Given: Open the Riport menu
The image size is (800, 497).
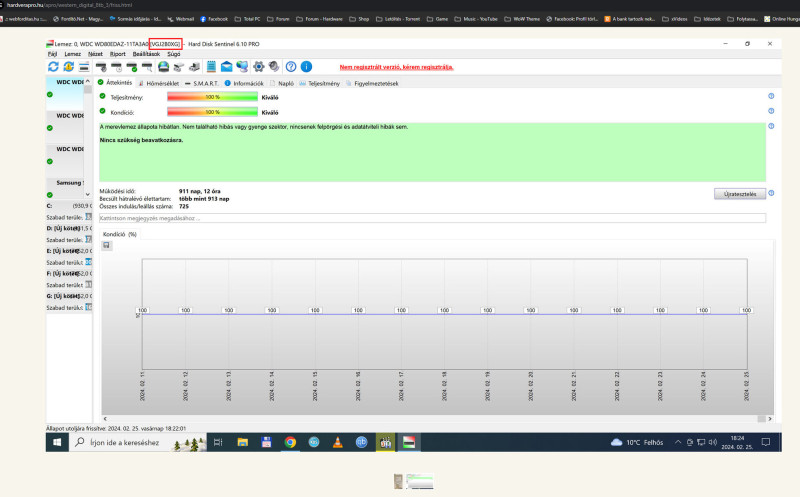Looking at the screenshot, I should pos(117,54).
